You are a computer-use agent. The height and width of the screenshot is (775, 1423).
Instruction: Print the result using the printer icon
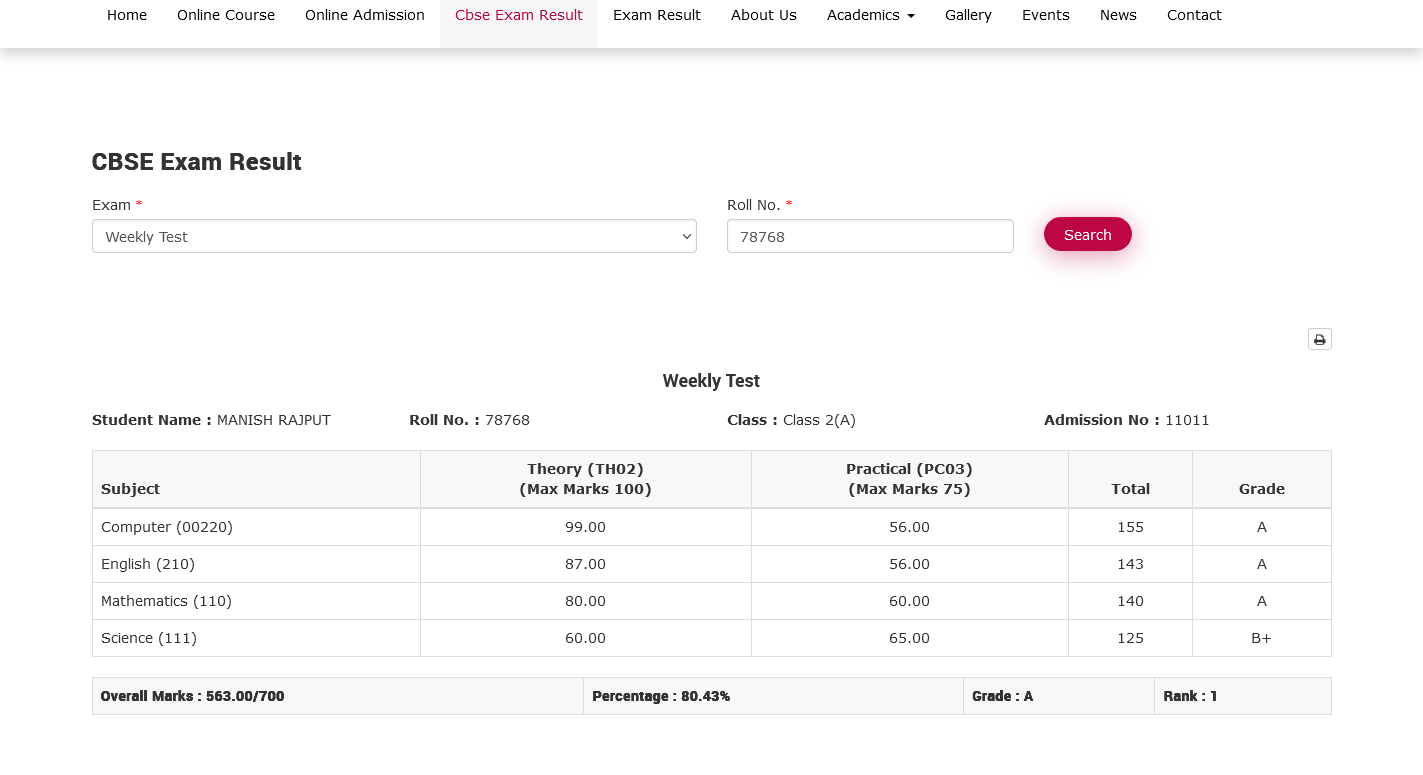click(1319, 340)
